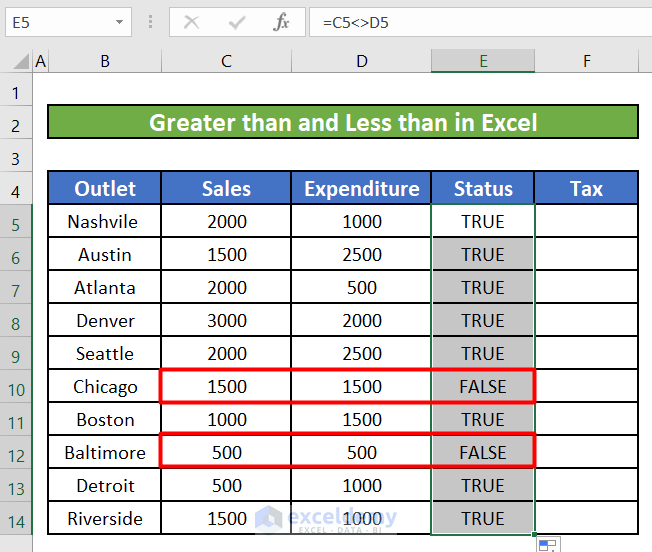Select column C header
Image resolution: width=652 pixels, height=552 pixels.
point(226,61)
